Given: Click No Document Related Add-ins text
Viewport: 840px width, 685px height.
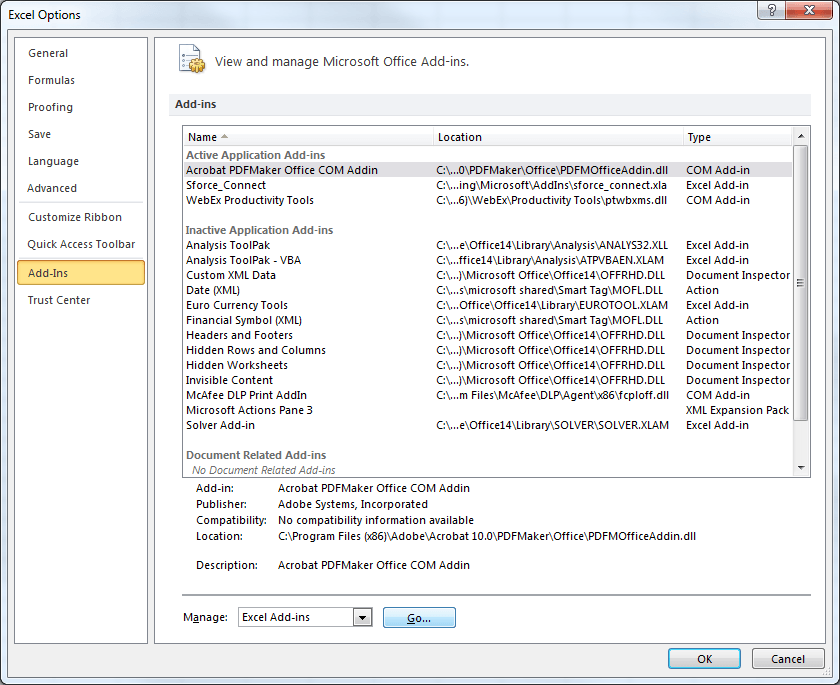Looking at the screenshot, I should click(x=264, y=470).
